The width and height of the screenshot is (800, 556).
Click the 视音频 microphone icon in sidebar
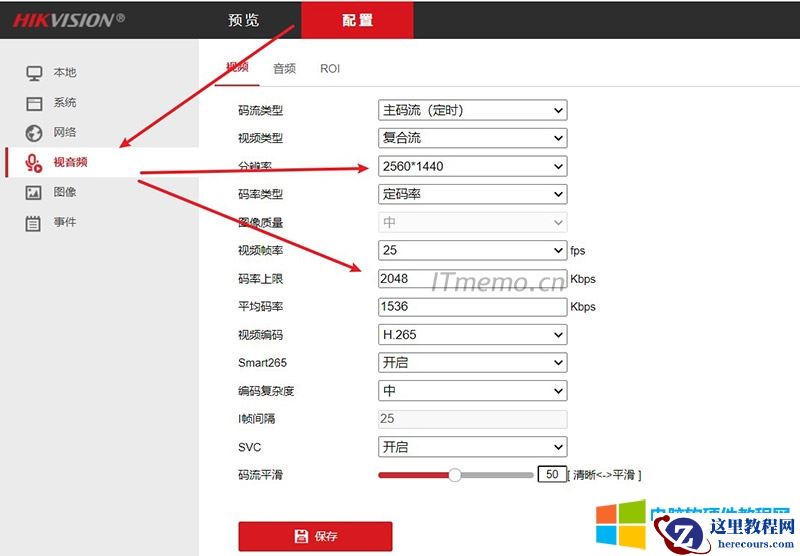(34, 163)
